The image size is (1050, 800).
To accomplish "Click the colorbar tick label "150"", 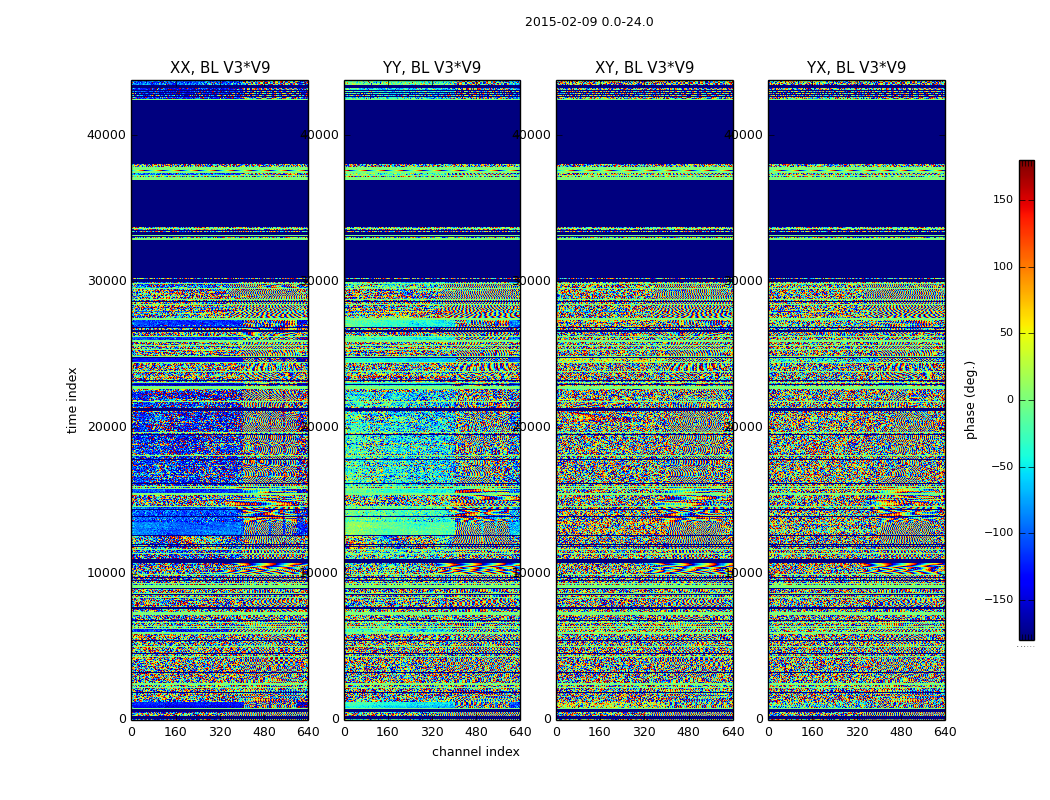I will 1003,199.
